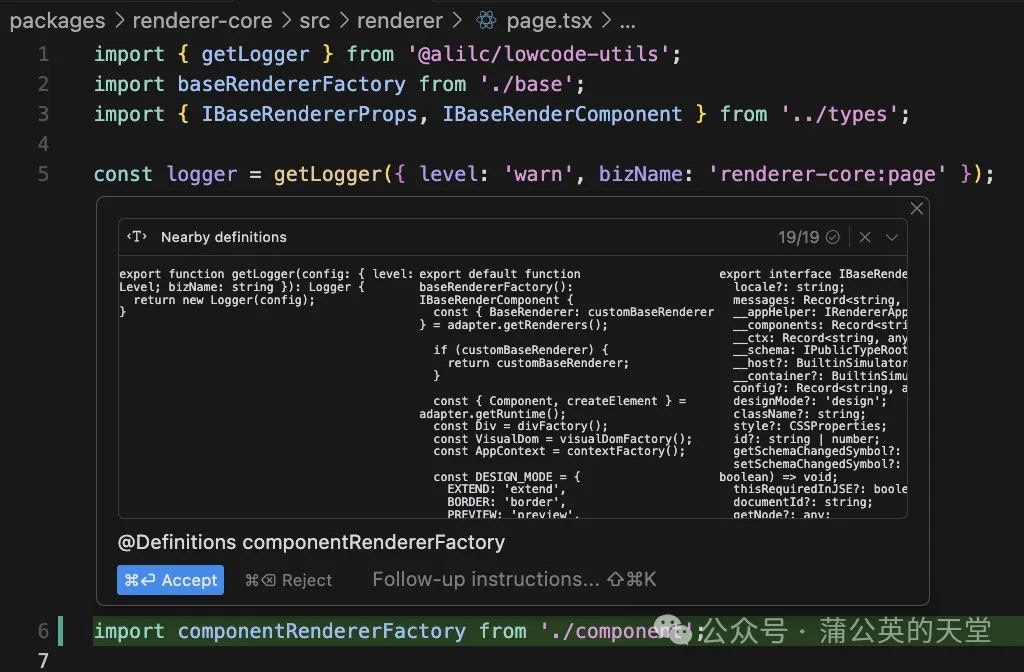Click 'getLogger' in the line 1 import
This screenshot has height=672, width=1024.
[255, 54]
